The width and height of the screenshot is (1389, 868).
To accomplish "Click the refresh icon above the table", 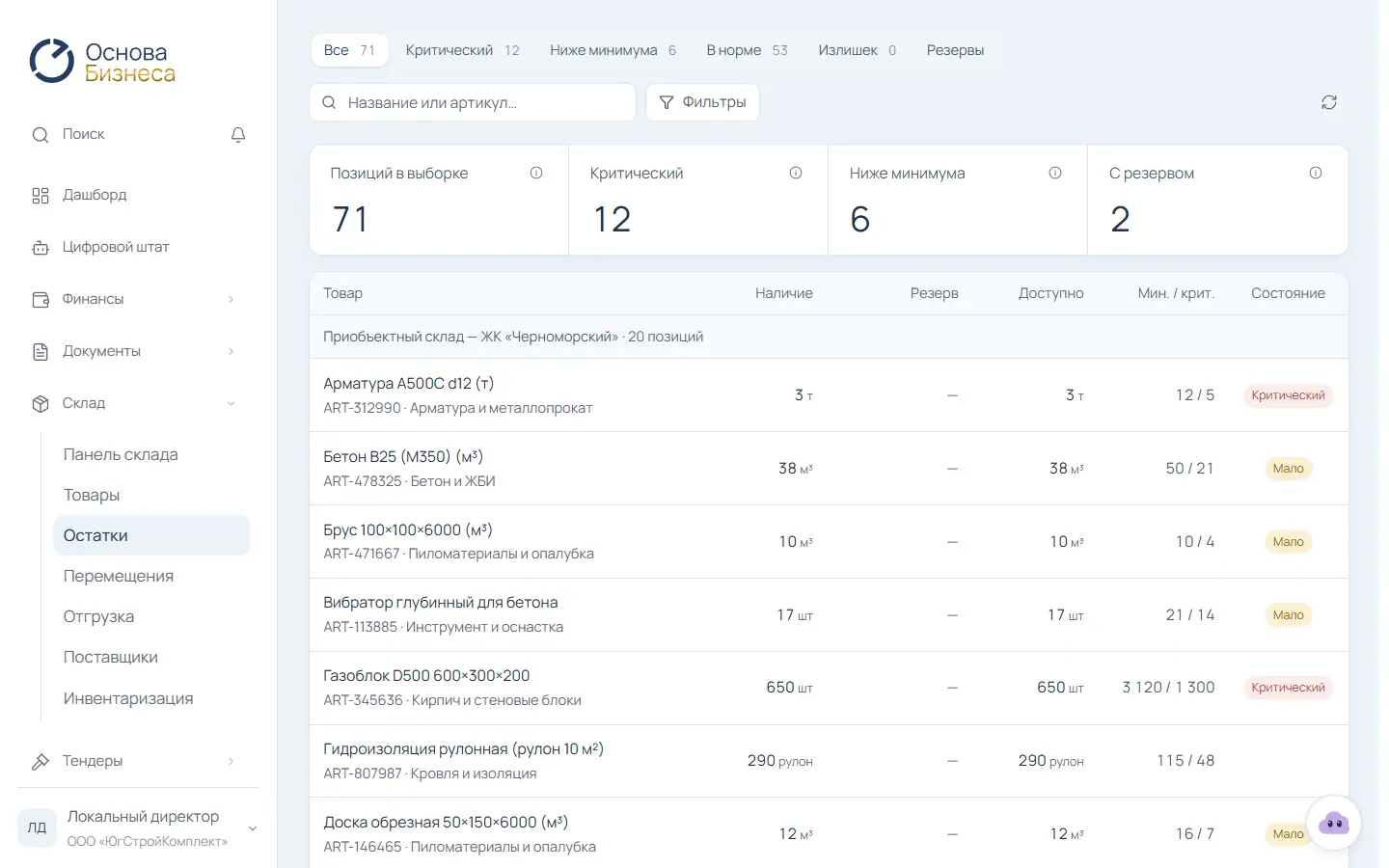I will coord(1329,102).
